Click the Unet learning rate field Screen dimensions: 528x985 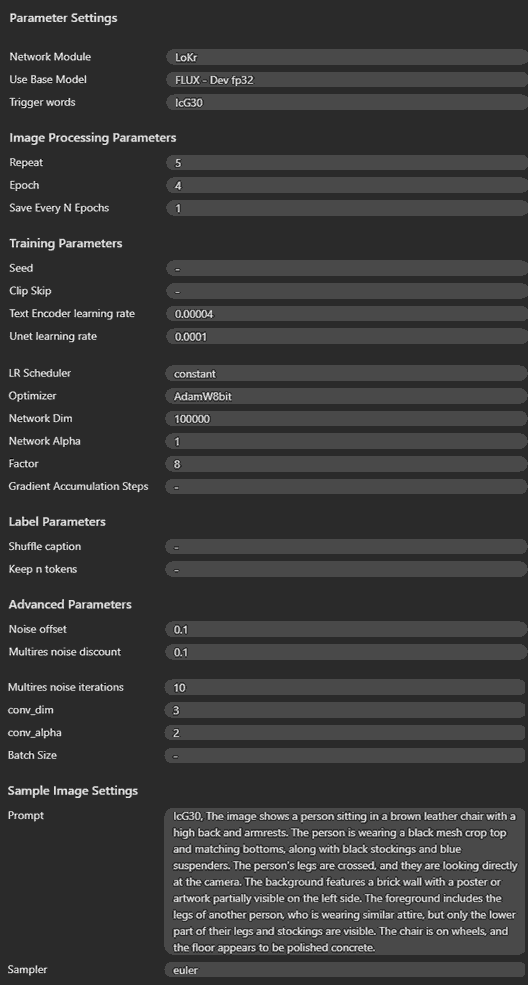[x=347, y=336]
